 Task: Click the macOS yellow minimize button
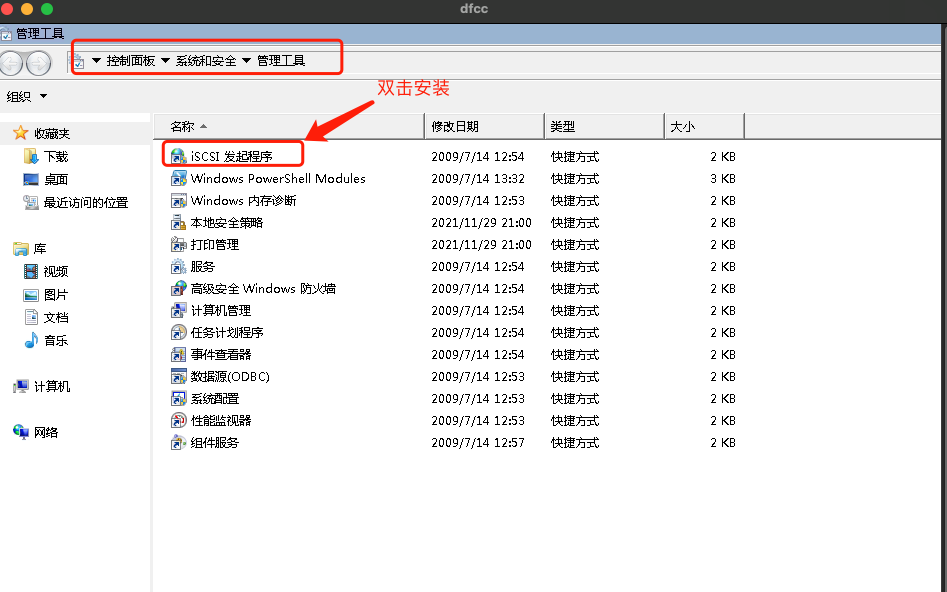(x=27, y=8)
